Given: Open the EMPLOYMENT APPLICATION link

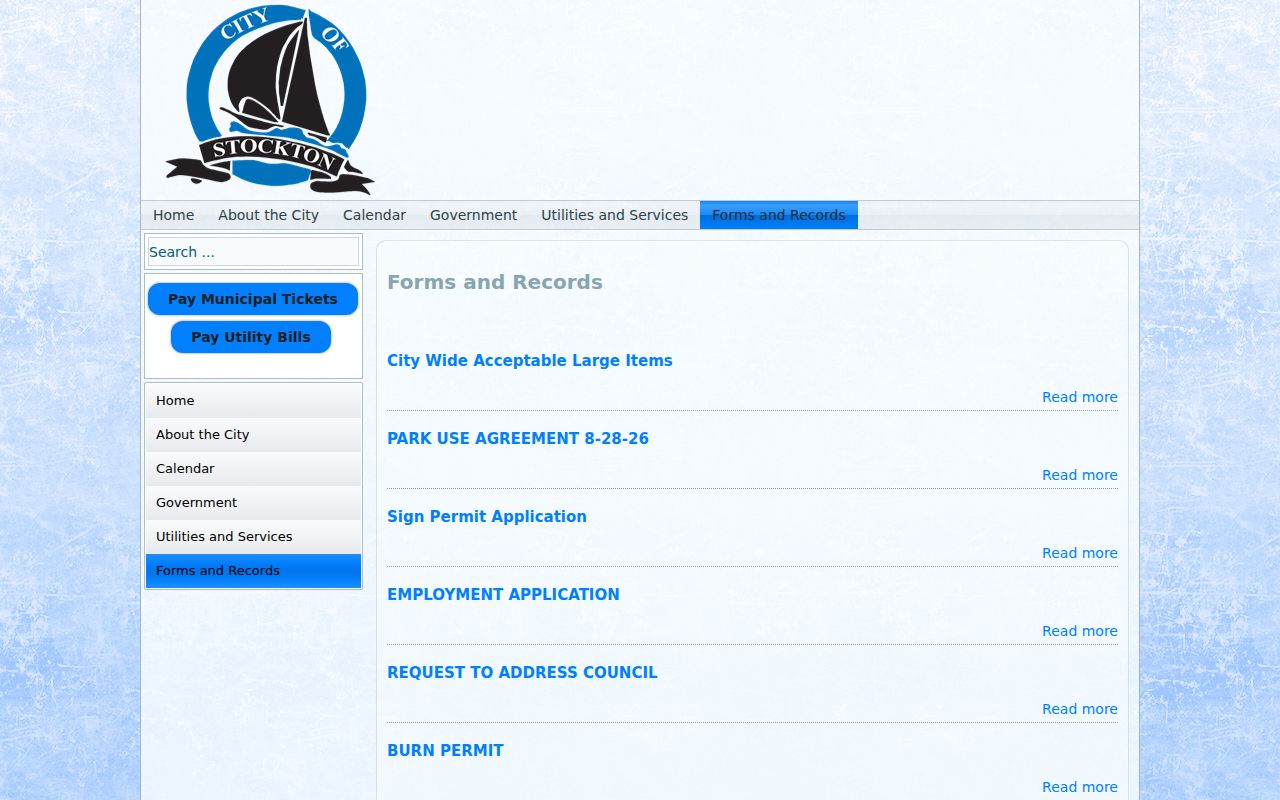Looking at the screenshot, I should coord(503,595).
